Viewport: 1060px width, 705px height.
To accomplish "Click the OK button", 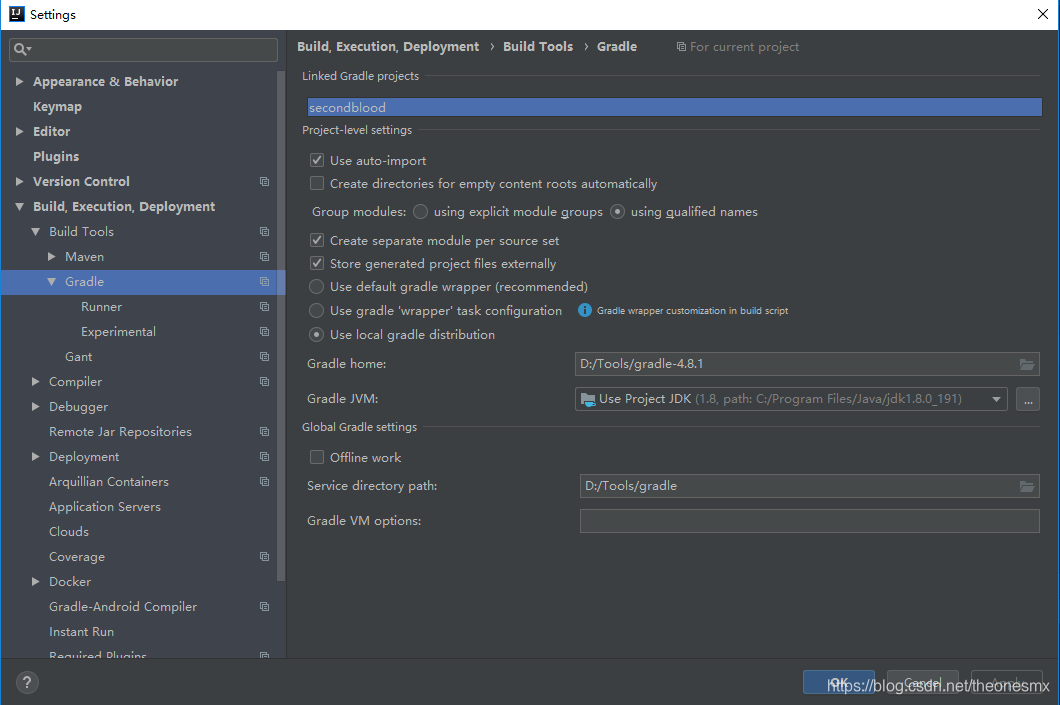I will (x=838, y=683).
